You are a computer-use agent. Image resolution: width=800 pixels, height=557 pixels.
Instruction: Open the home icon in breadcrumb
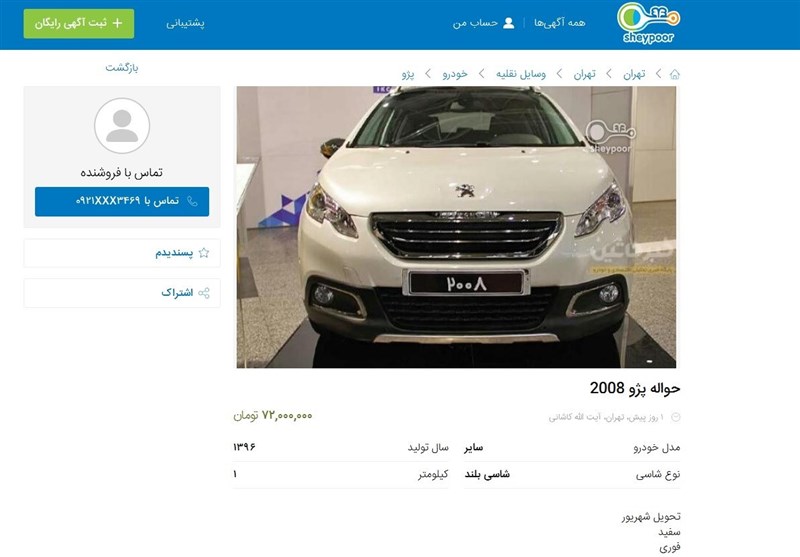pyautogui.click(x=674, y=74)
